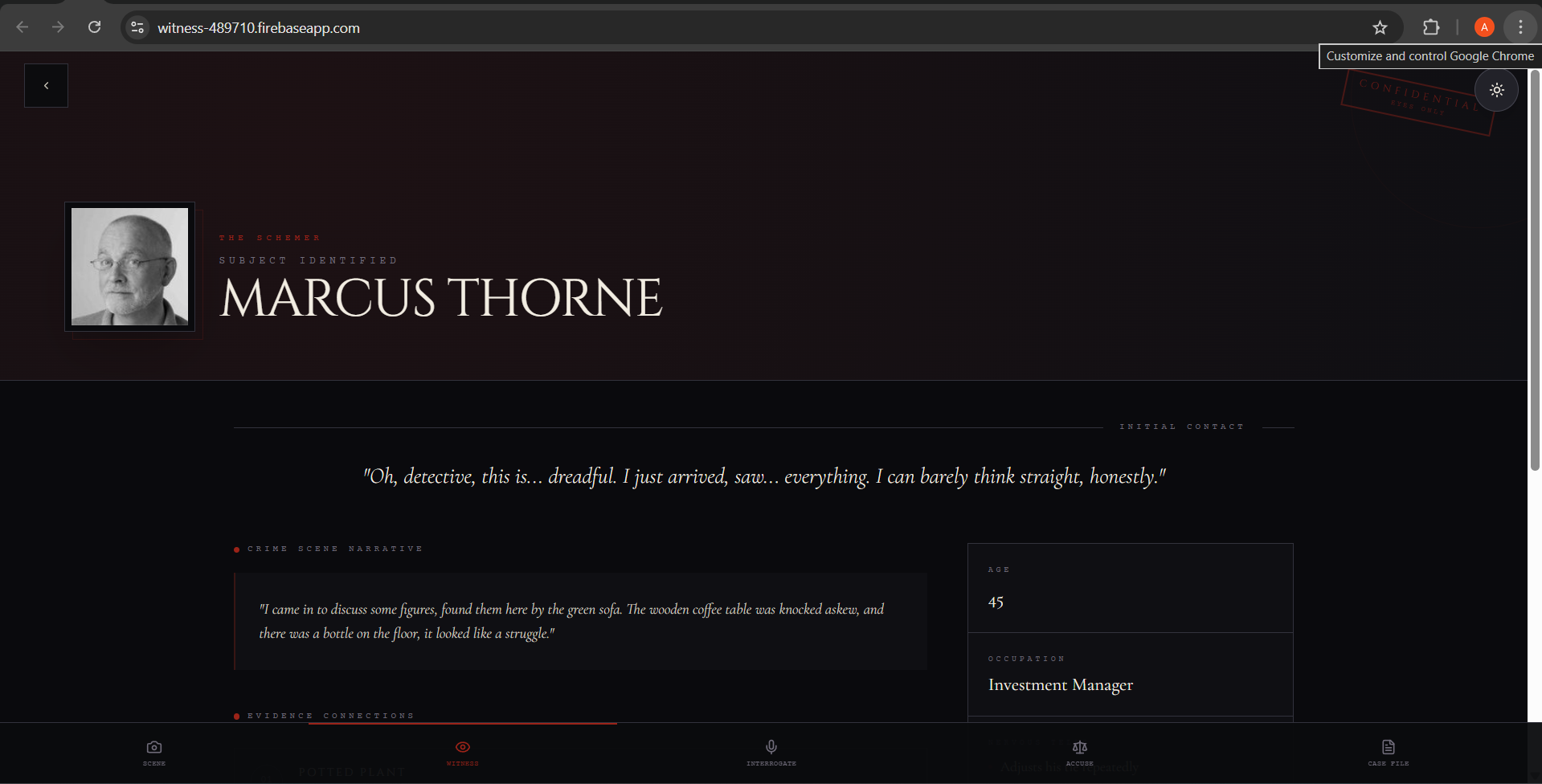Open the Chrome profile avatar

[x=1484, y=27]
